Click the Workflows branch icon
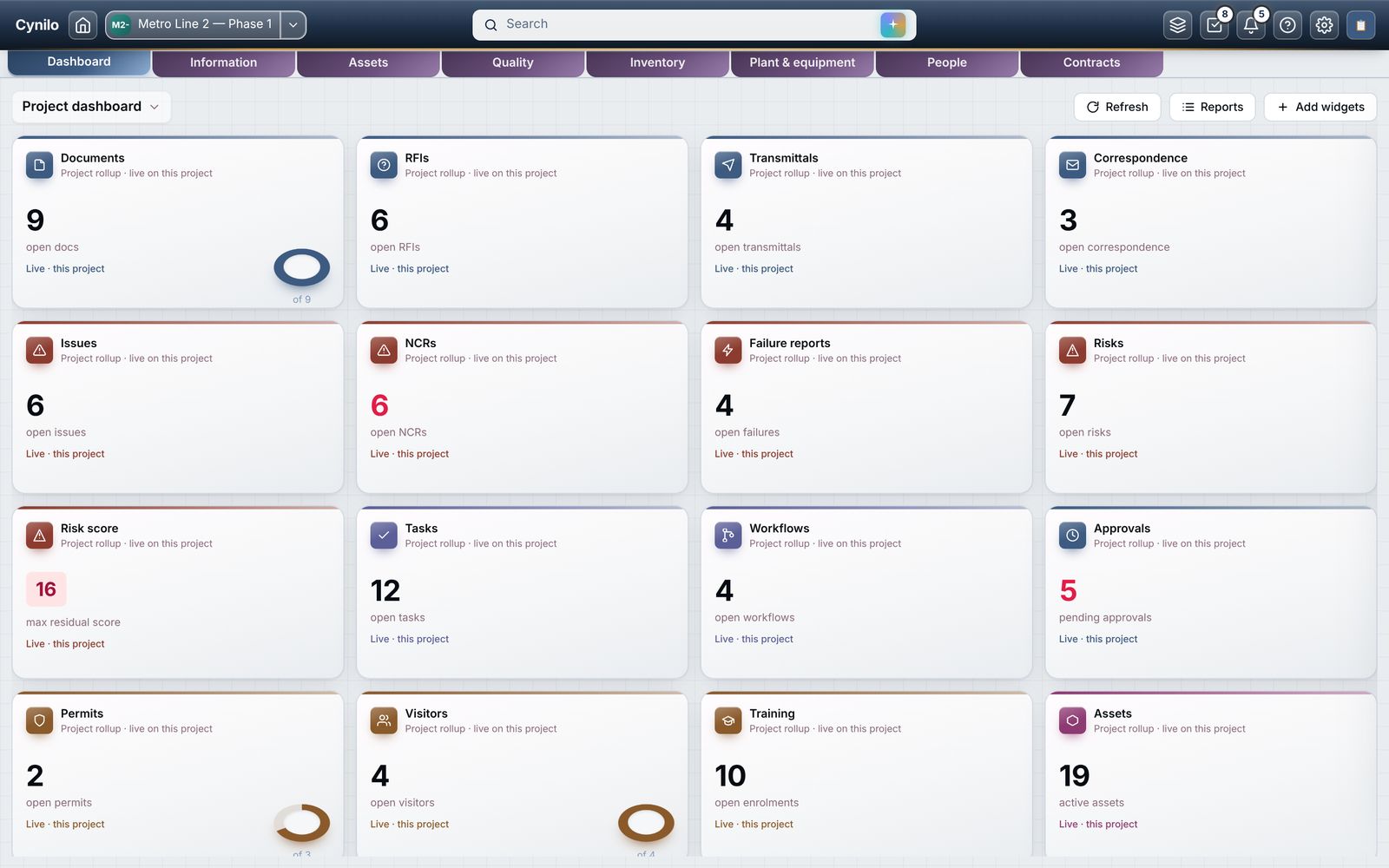The height and width of the screenshot is (868, 1389). [728, 536]
